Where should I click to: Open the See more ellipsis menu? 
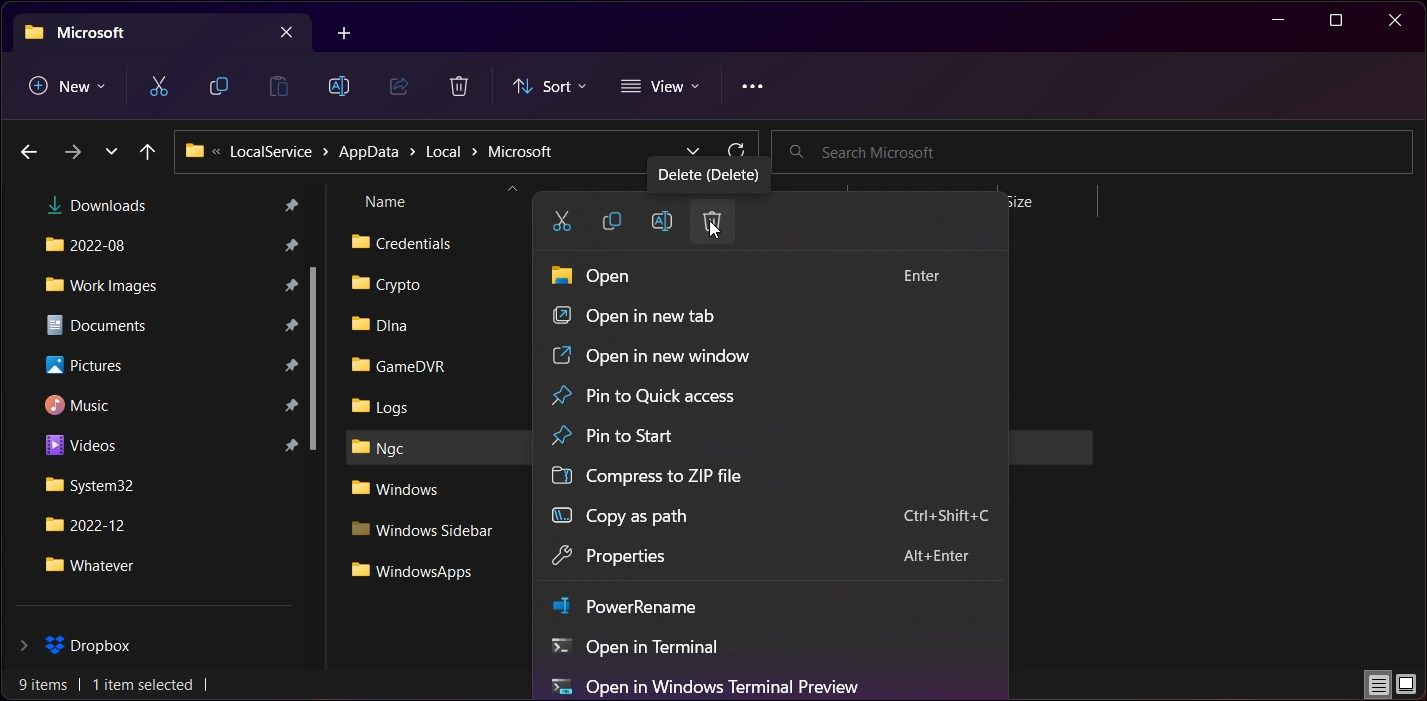[x=752, y=87]
